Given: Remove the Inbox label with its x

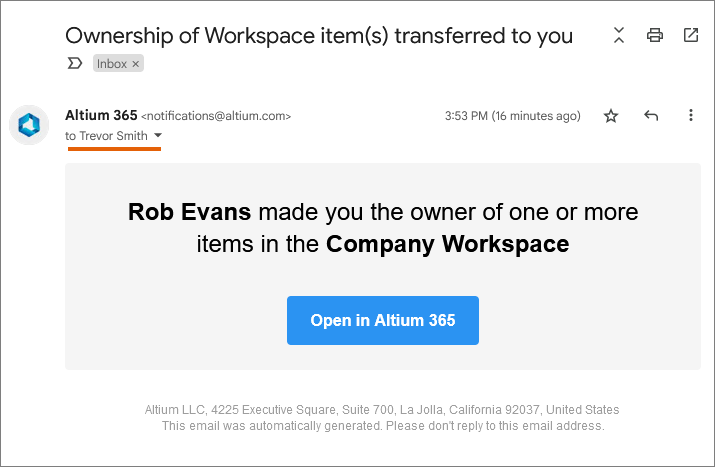Looking at the screenshot, I should 135,64.
